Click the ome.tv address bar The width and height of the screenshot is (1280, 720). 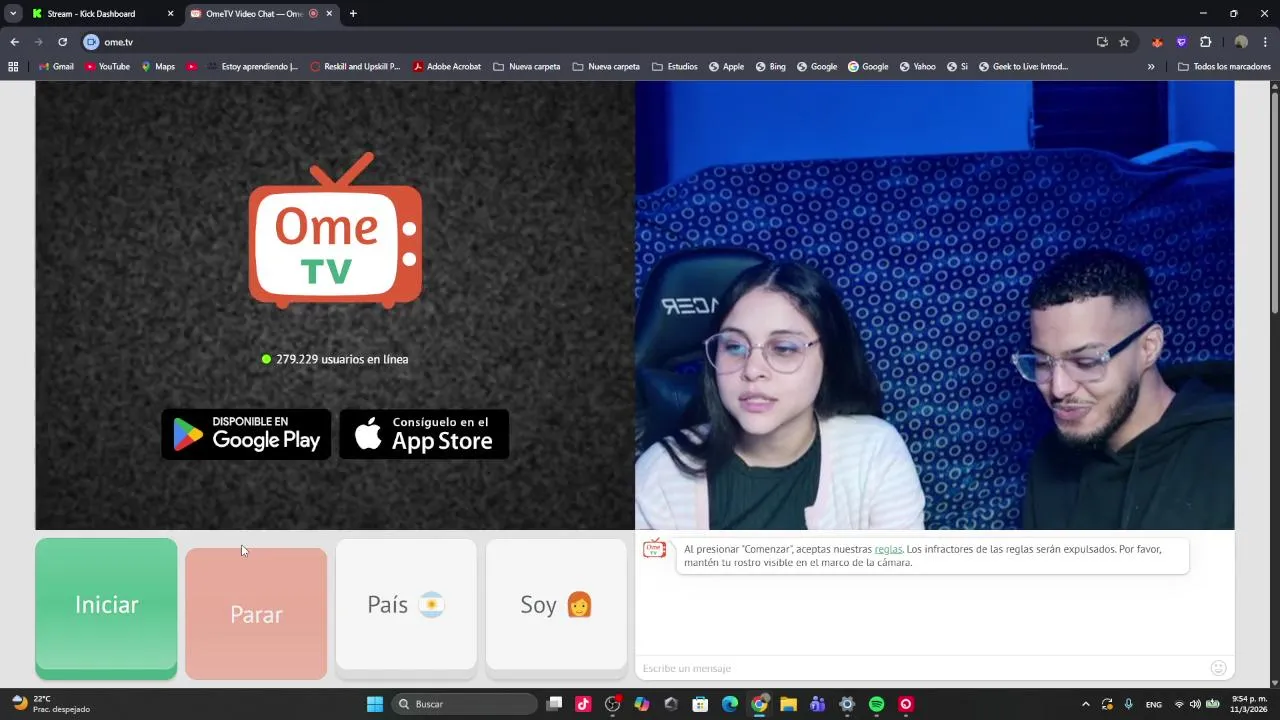(590, 42)
